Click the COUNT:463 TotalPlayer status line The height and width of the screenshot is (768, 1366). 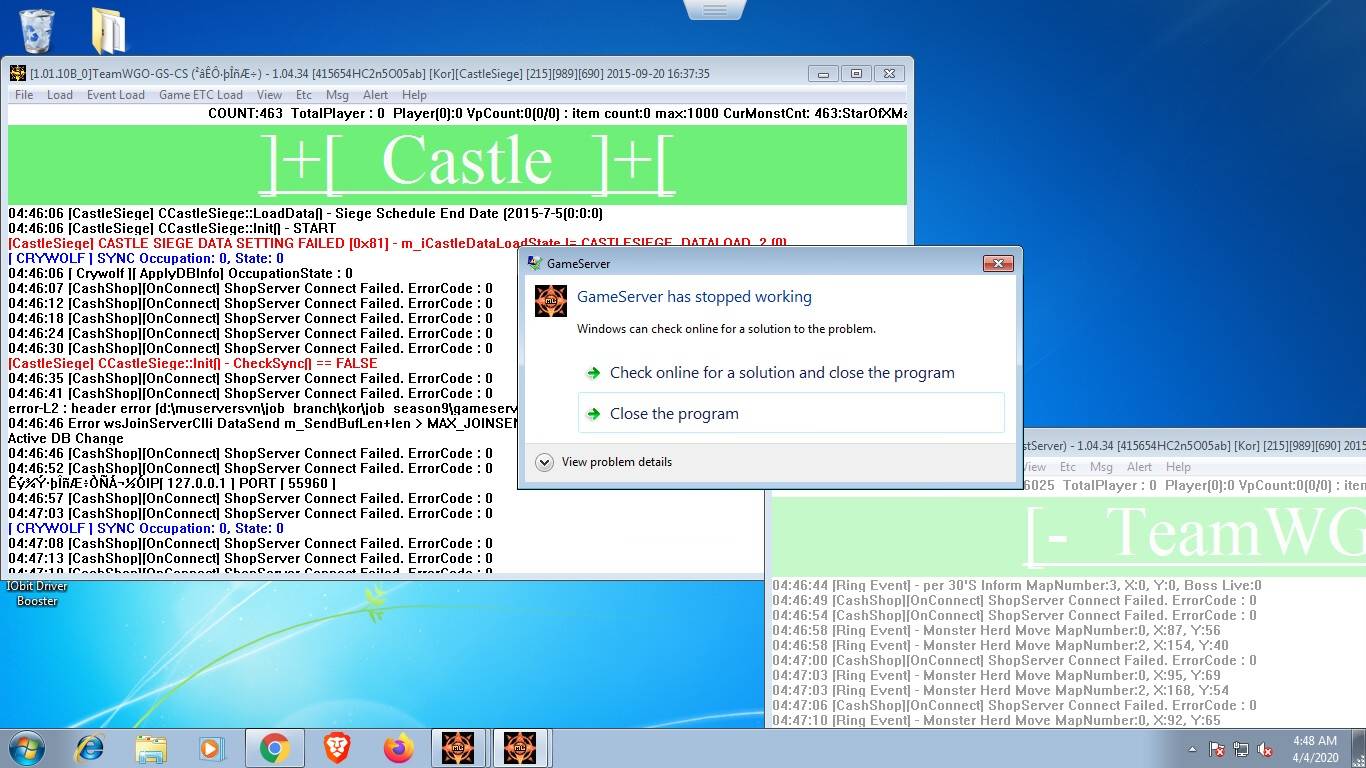tap(558, 113)
